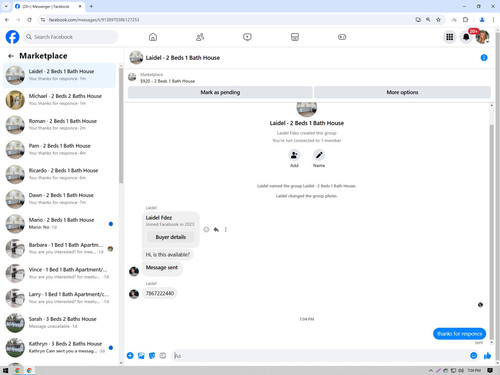Click the back arrow beside Marketplace
This screenshot has height=375, width=500.
coord(11,56)
